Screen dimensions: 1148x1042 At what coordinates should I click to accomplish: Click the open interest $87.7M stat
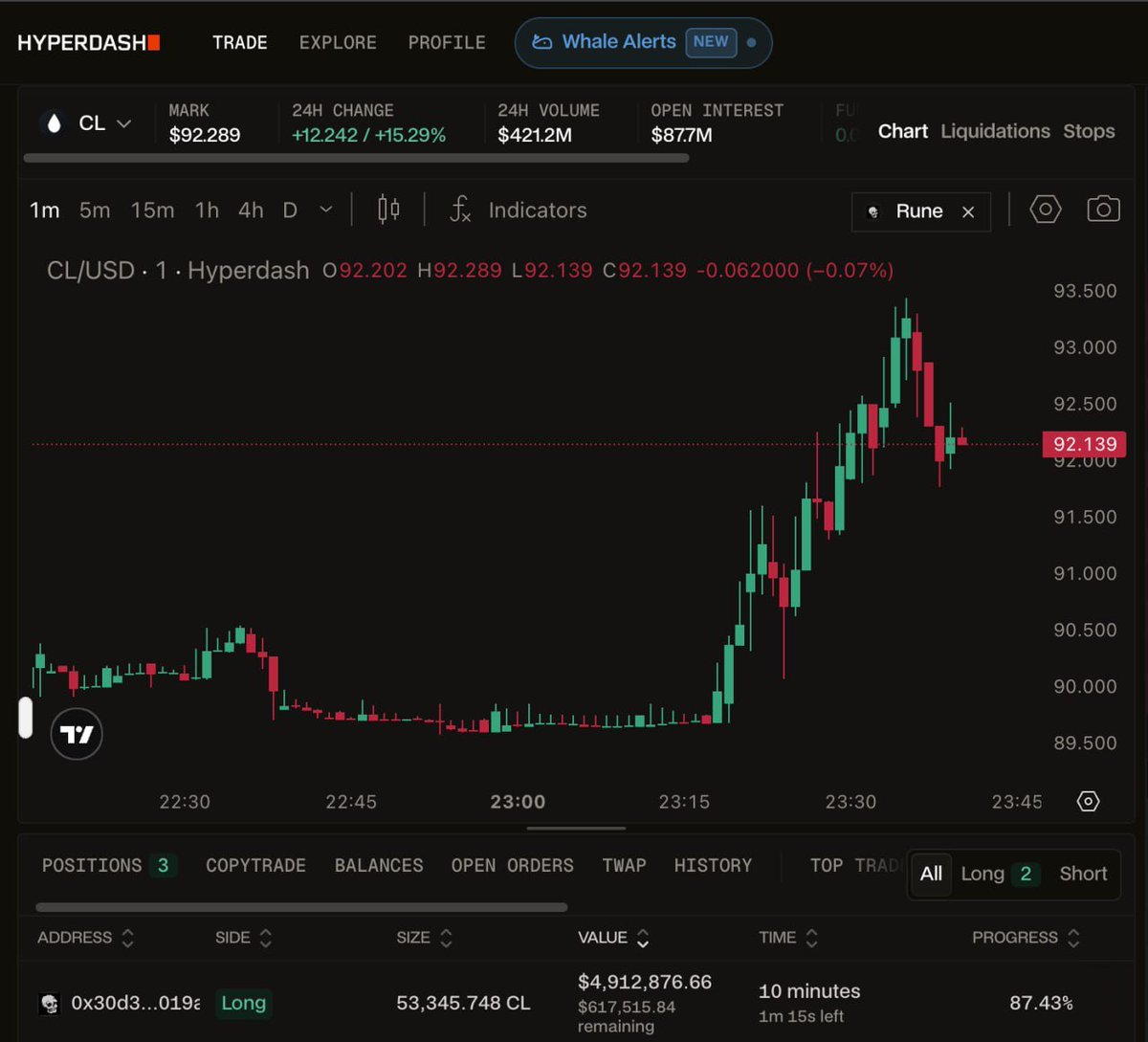pos(716,123)
